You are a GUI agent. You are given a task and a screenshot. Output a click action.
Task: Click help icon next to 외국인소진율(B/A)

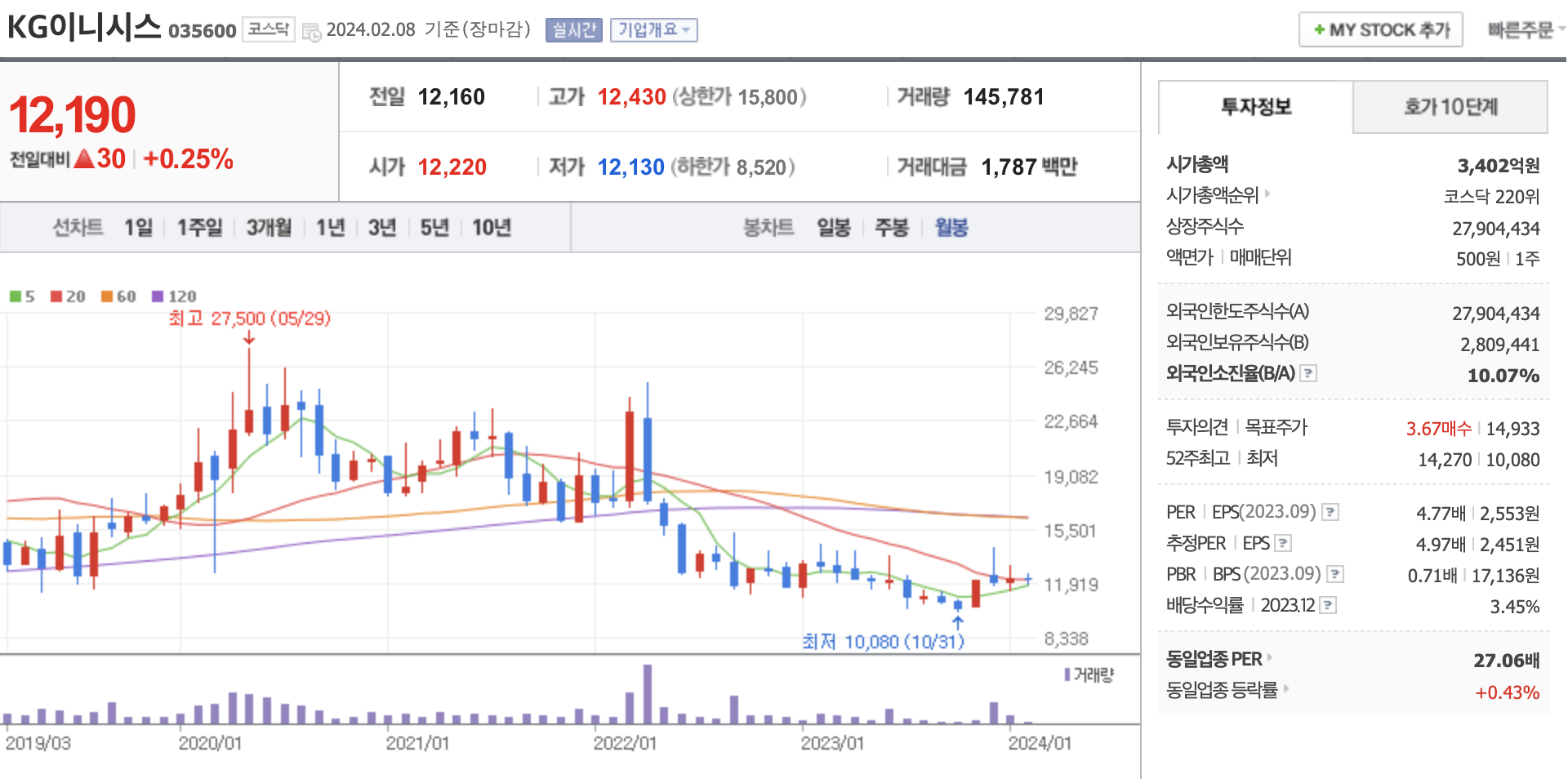[1308, 373]
